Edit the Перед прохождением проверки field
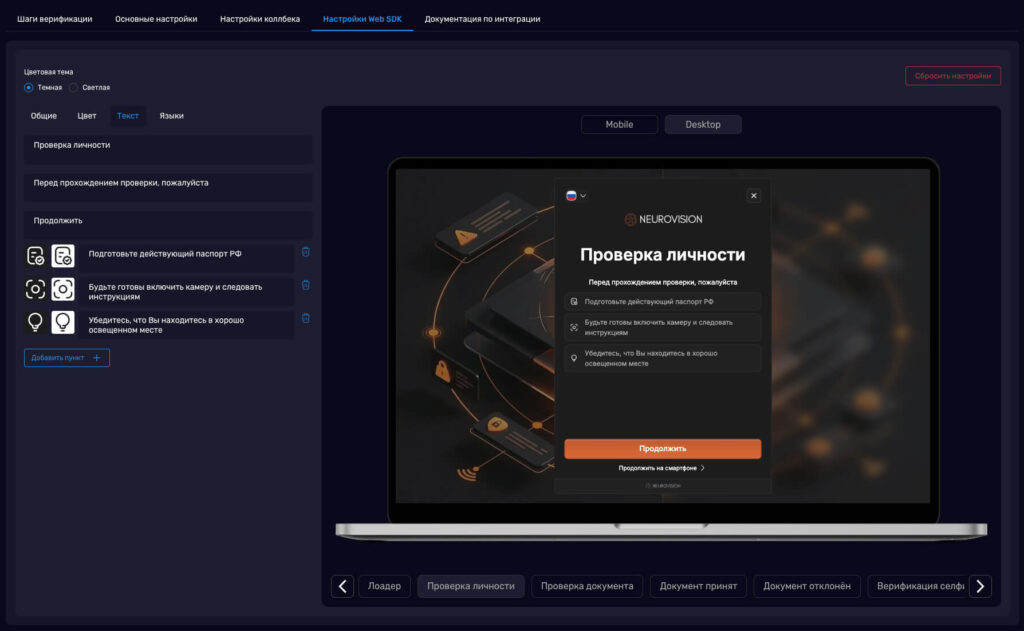This screenshot has width=1024, height=631. tap(168, 187)
